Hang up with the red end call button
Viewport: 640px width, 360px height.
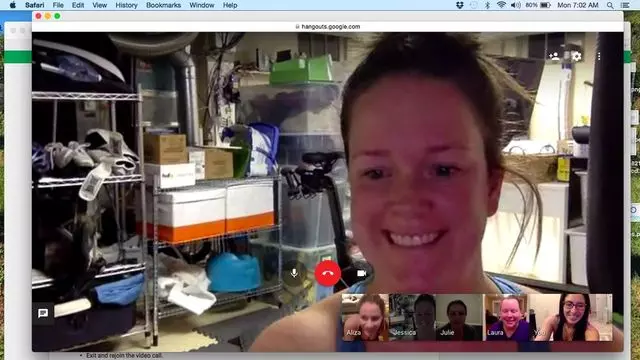[x=328, y=273]
